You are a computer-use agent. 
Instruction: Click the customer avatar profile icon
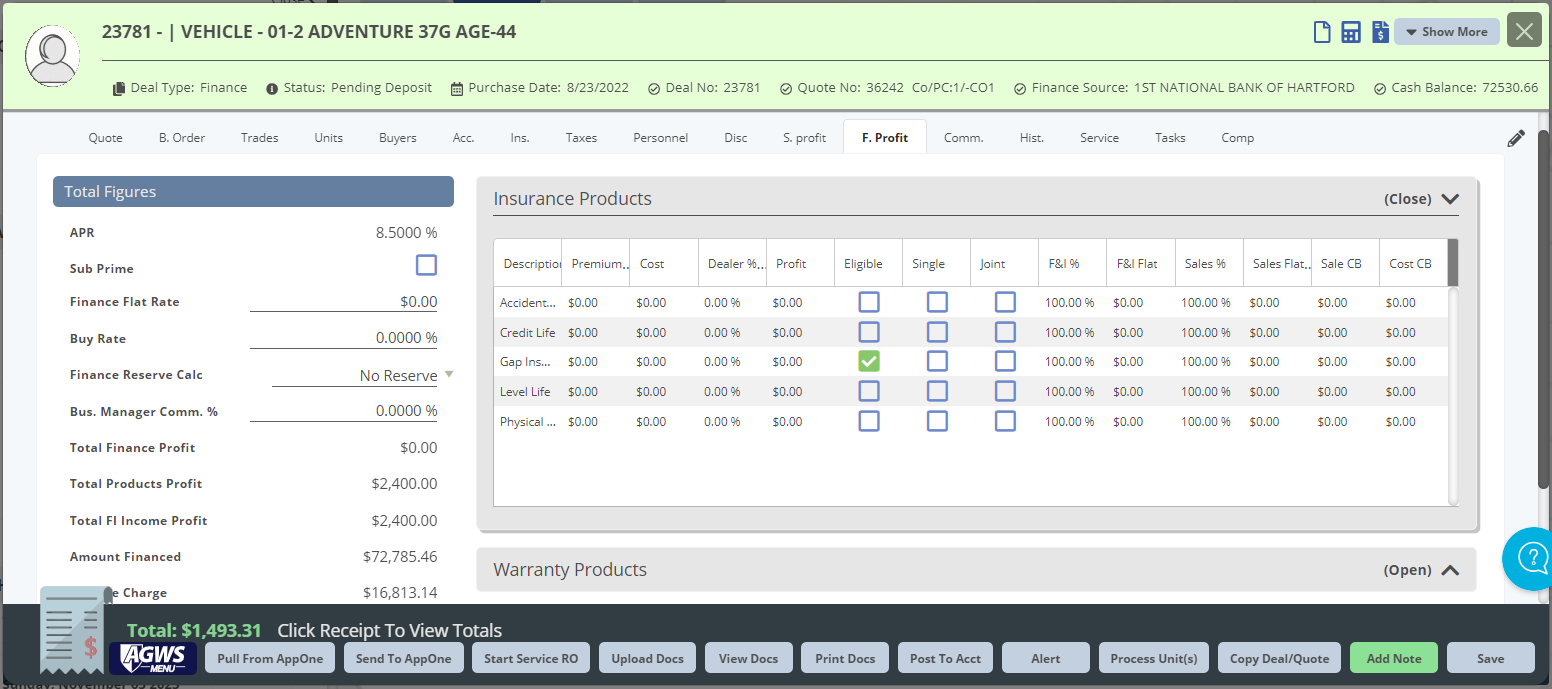tap(53, 55)
